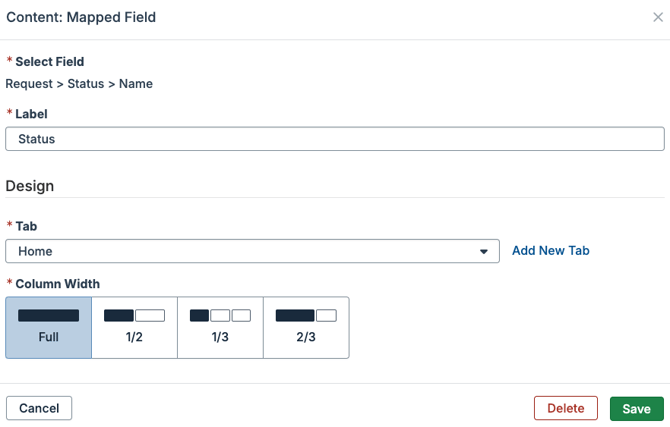Image resolution: width=670 pixels, height=427 pixels.
Task: Click the Add New Tab link
Action: coord(550,251)
